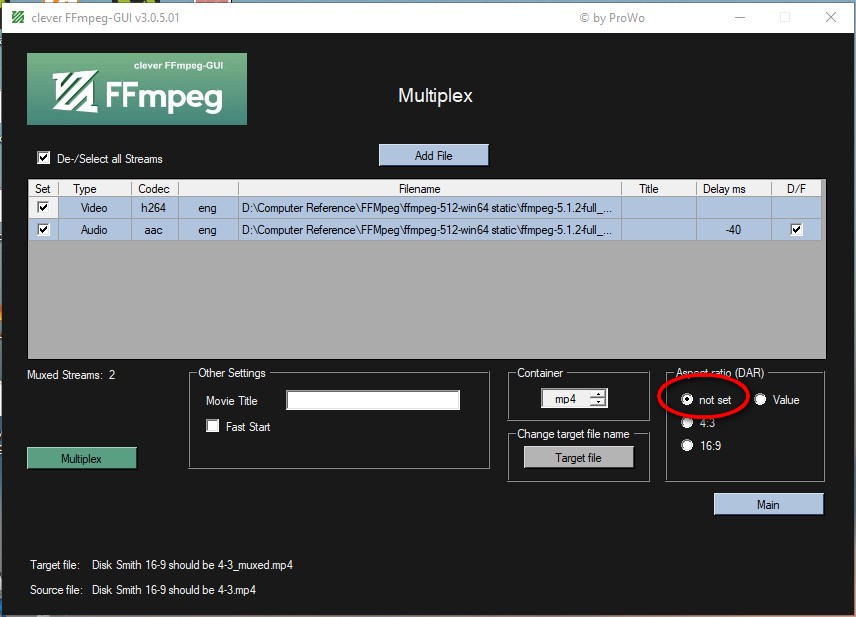This screenshot has height=617, width=856.
Task: Click the mp4 container value box
Action: 566,399
